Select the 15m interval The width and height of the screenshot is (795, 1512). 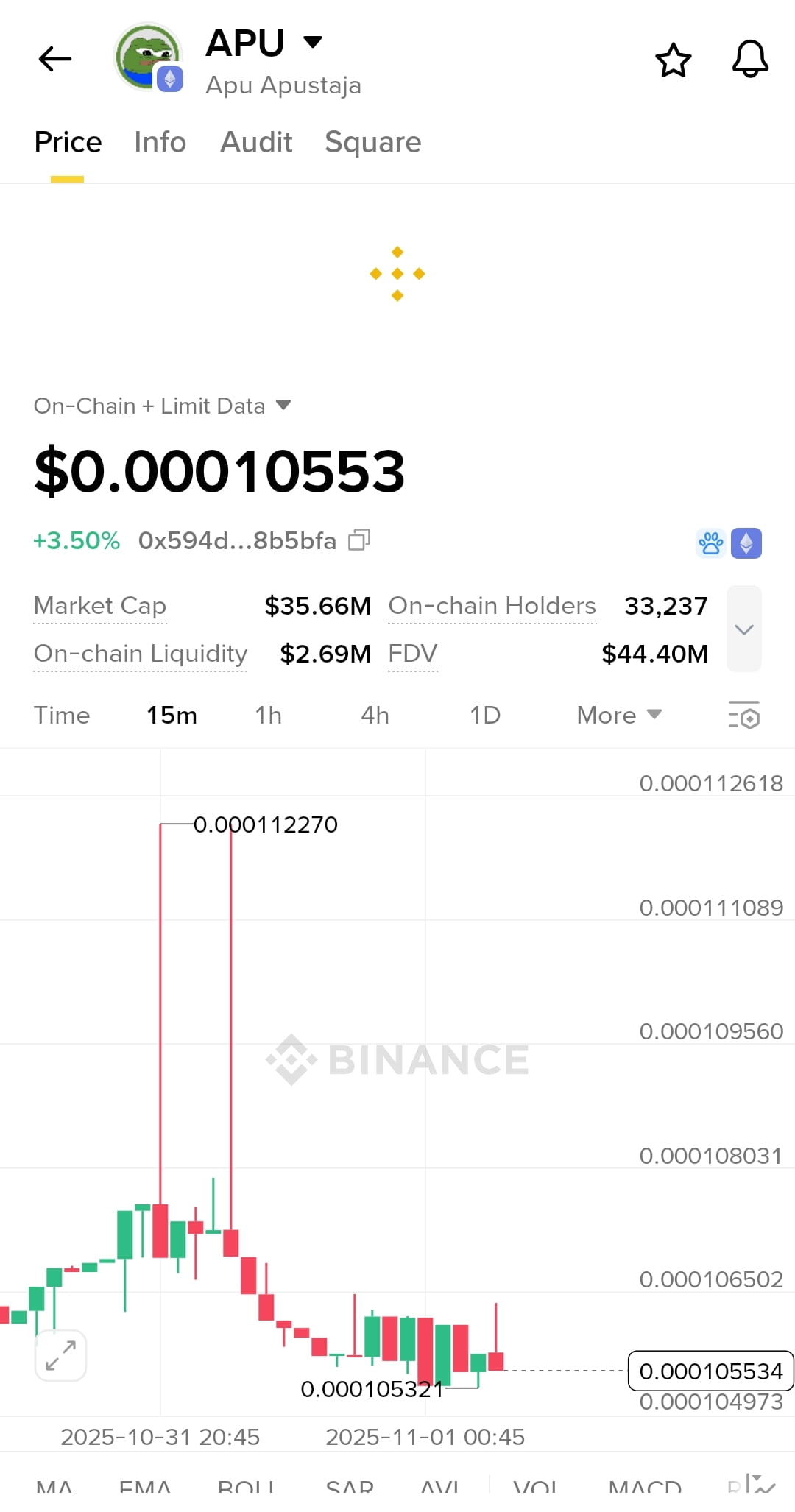pos(172,715)
